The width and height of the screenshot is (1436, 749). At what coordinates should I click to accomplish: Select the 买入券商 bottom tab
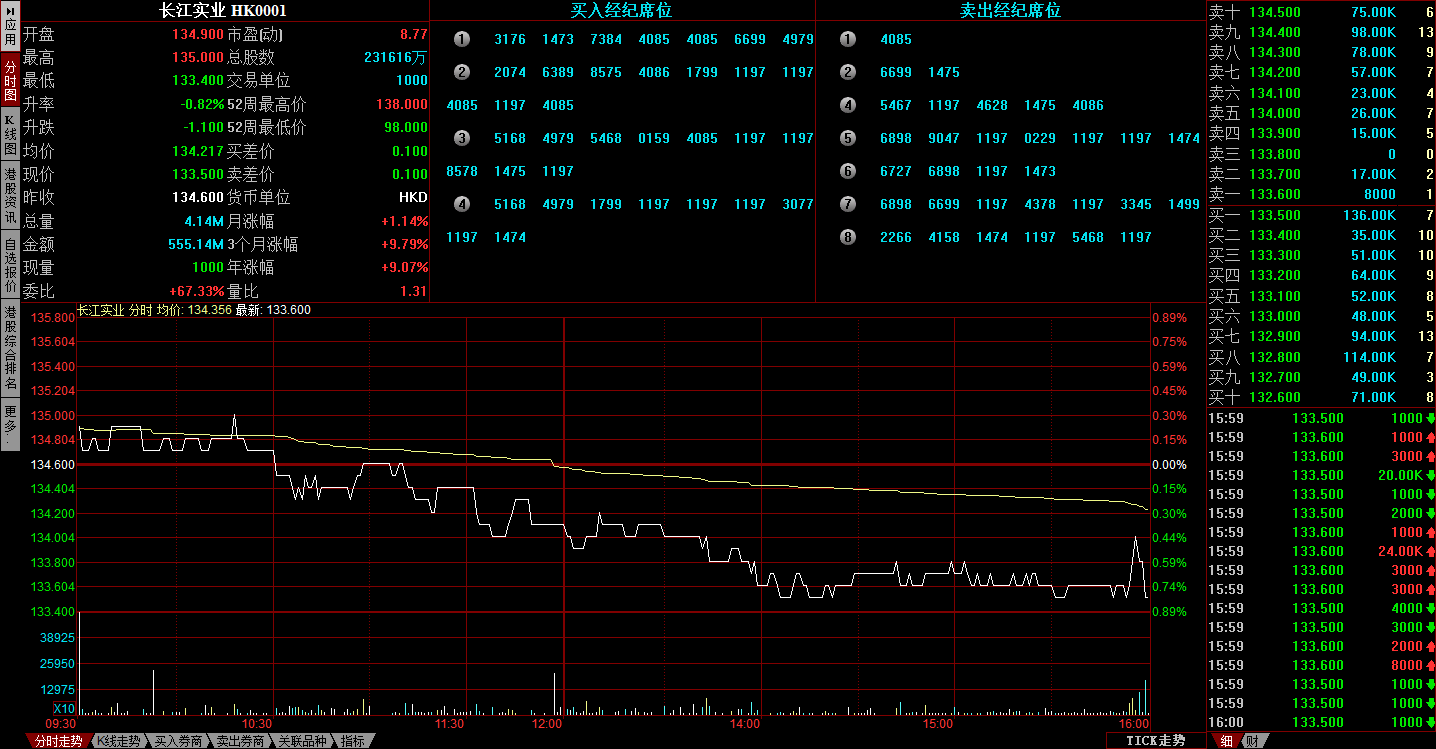178,741
